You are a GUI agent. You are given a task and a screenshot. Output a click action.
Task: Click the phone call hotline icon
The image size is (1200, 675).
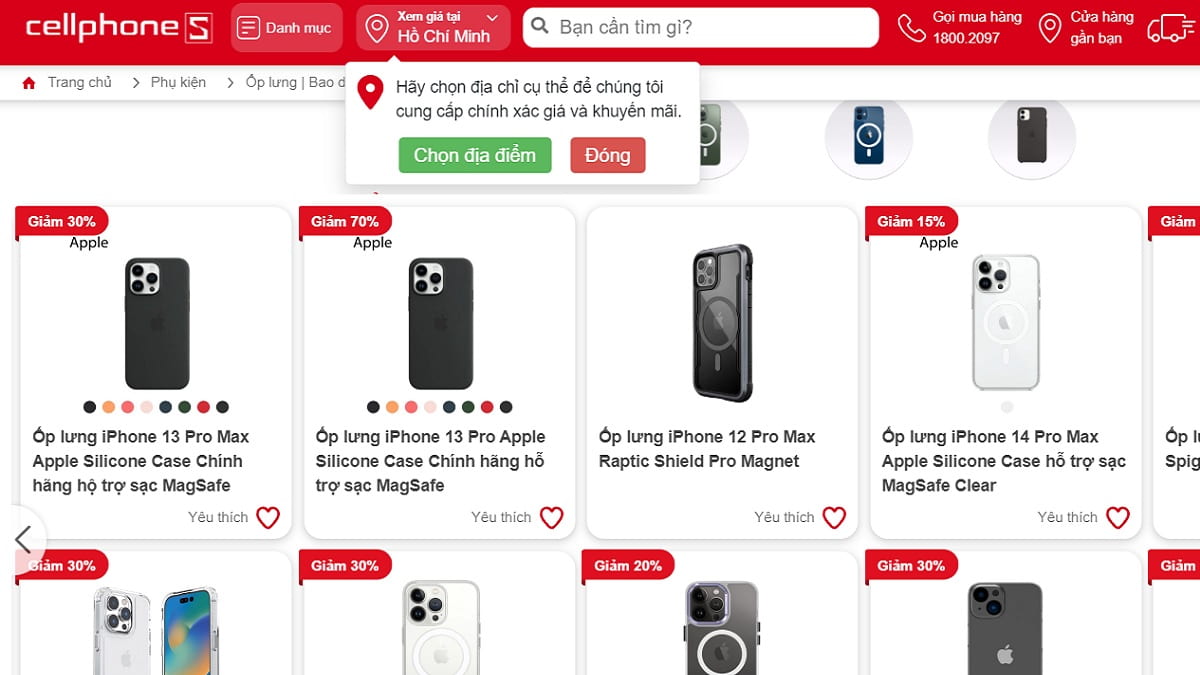click(x=911, y=28)
